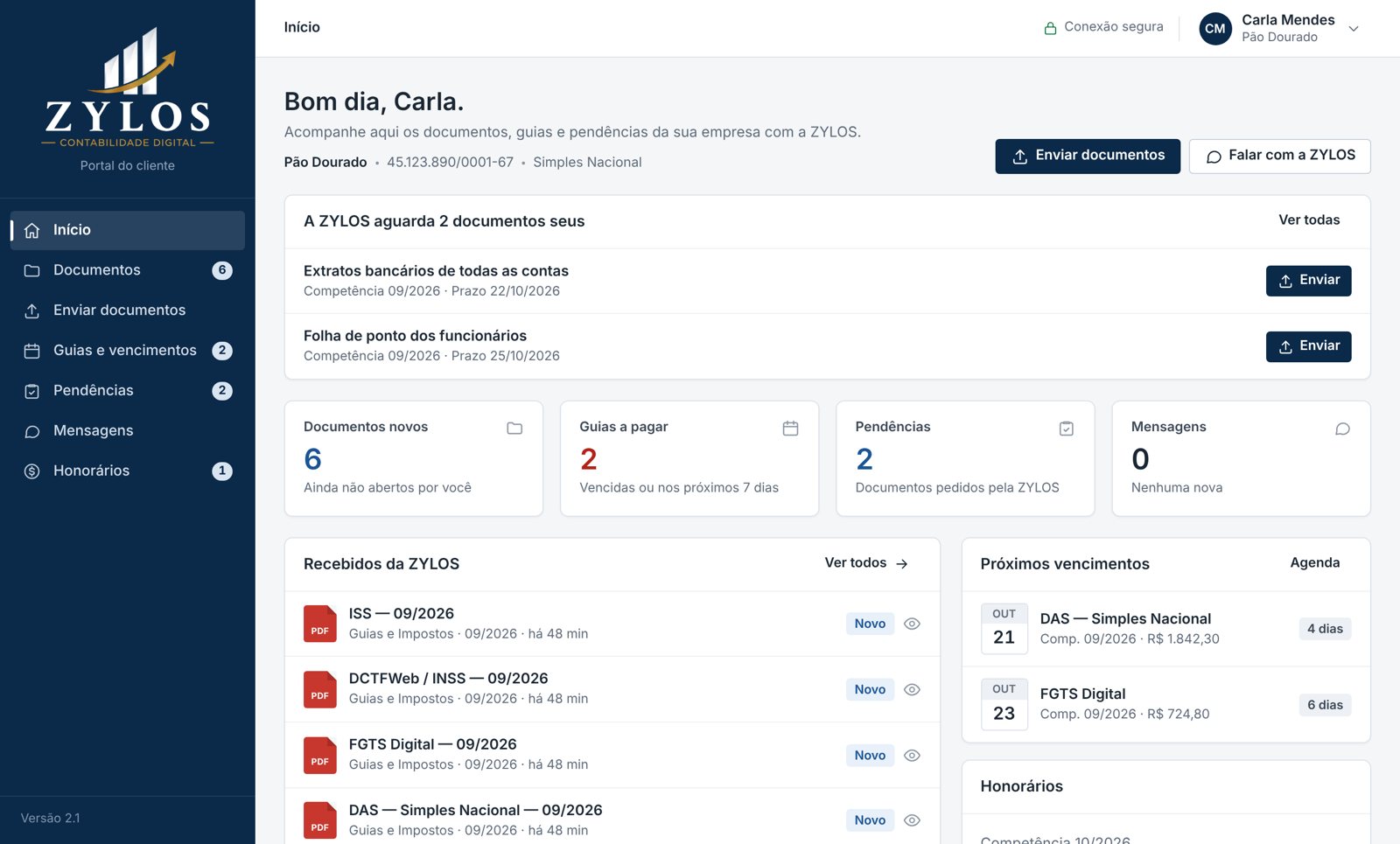Click checklist icon in Pendências card
The height and width of the screenshot is (844, 1400).
(x=1067, y=429)
